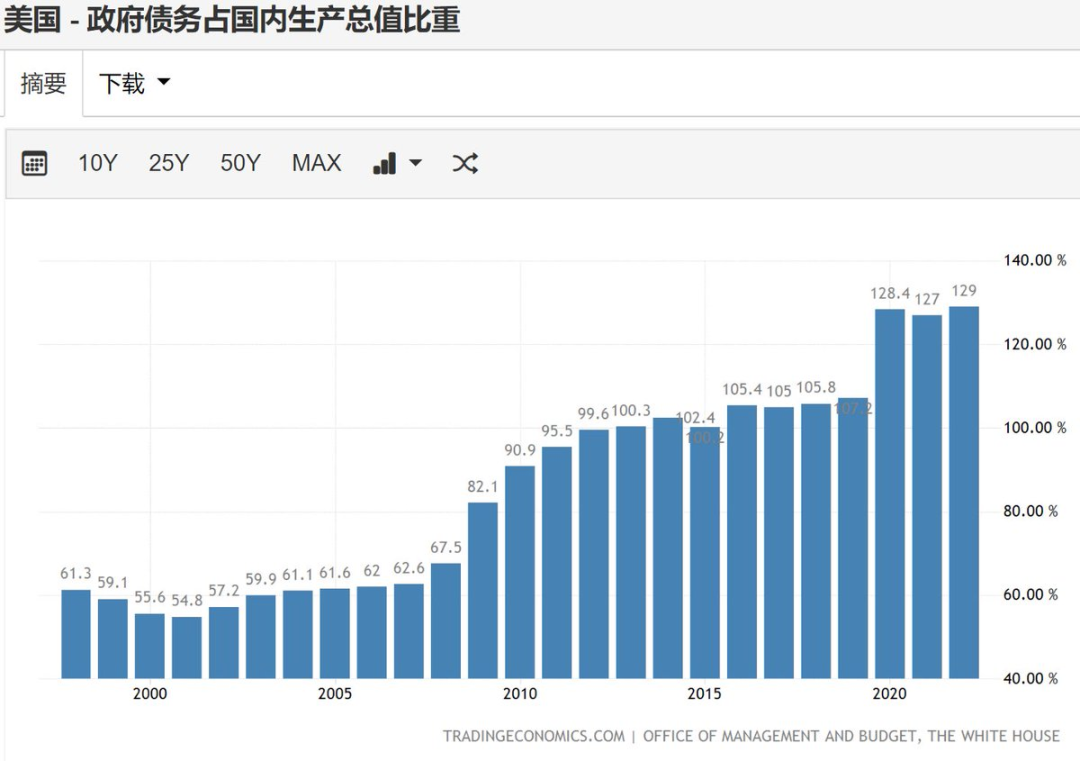The height and width of the screenshot is (761, 1080).
Task: Click the bar labeled 82.1
Action: pos(483,590)
